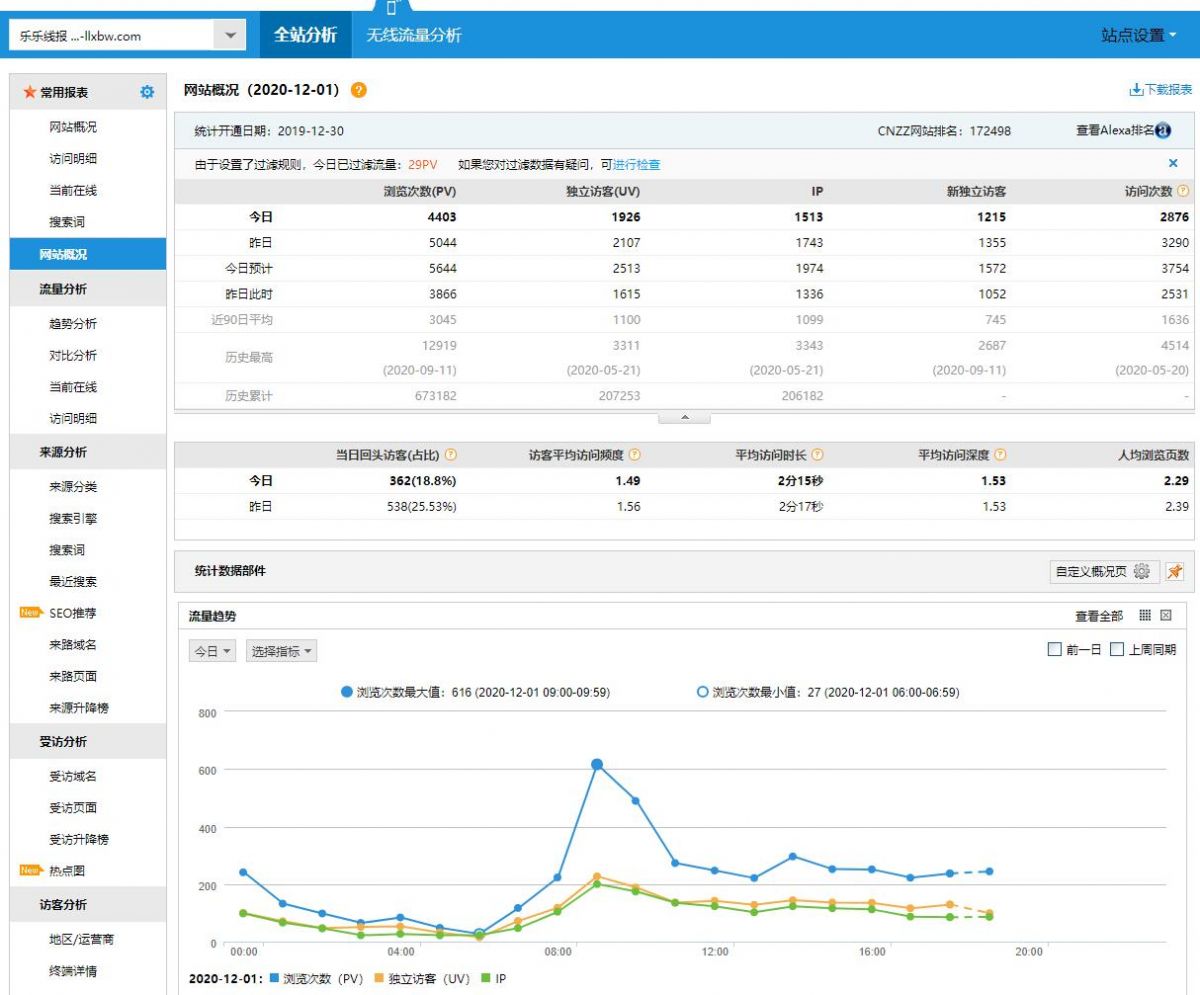
Task: Switch to 无线流量分析 tab
Action: (x=414, y=35)
